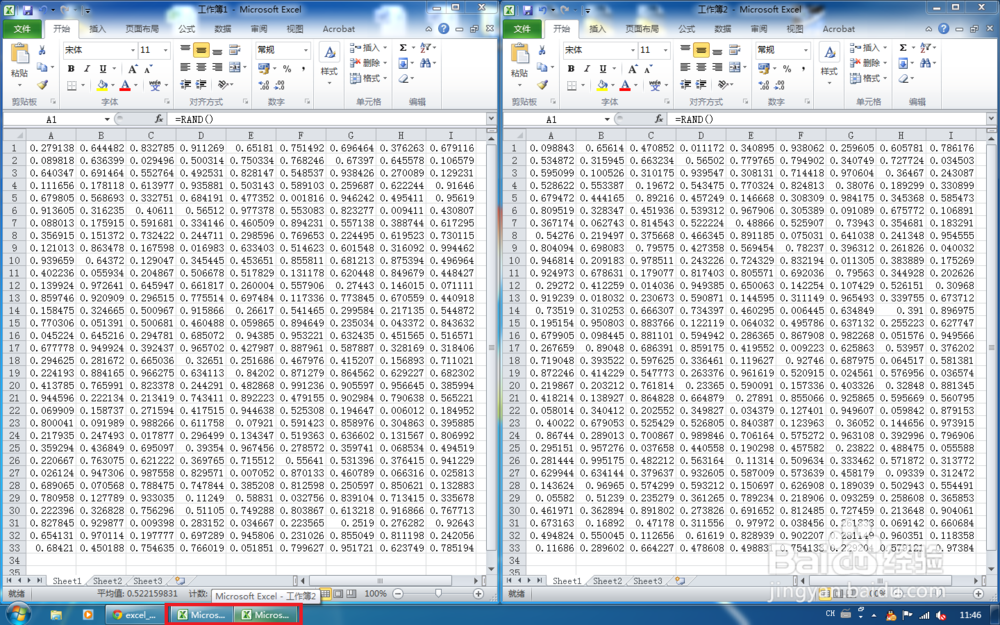1000x625 pixels.
Task: Click Fill down icon in 工作簿1 editing group
Action: tap(403, 63)
